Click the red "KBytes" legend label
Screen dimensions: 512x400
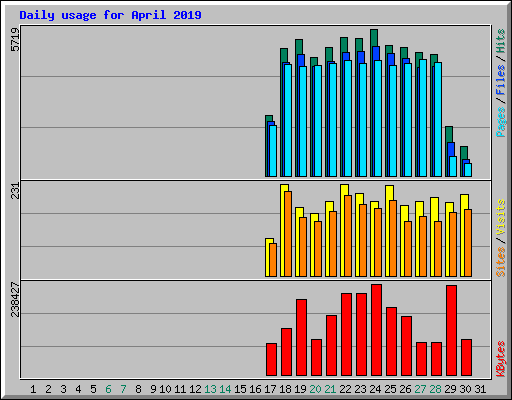[500, 359]
